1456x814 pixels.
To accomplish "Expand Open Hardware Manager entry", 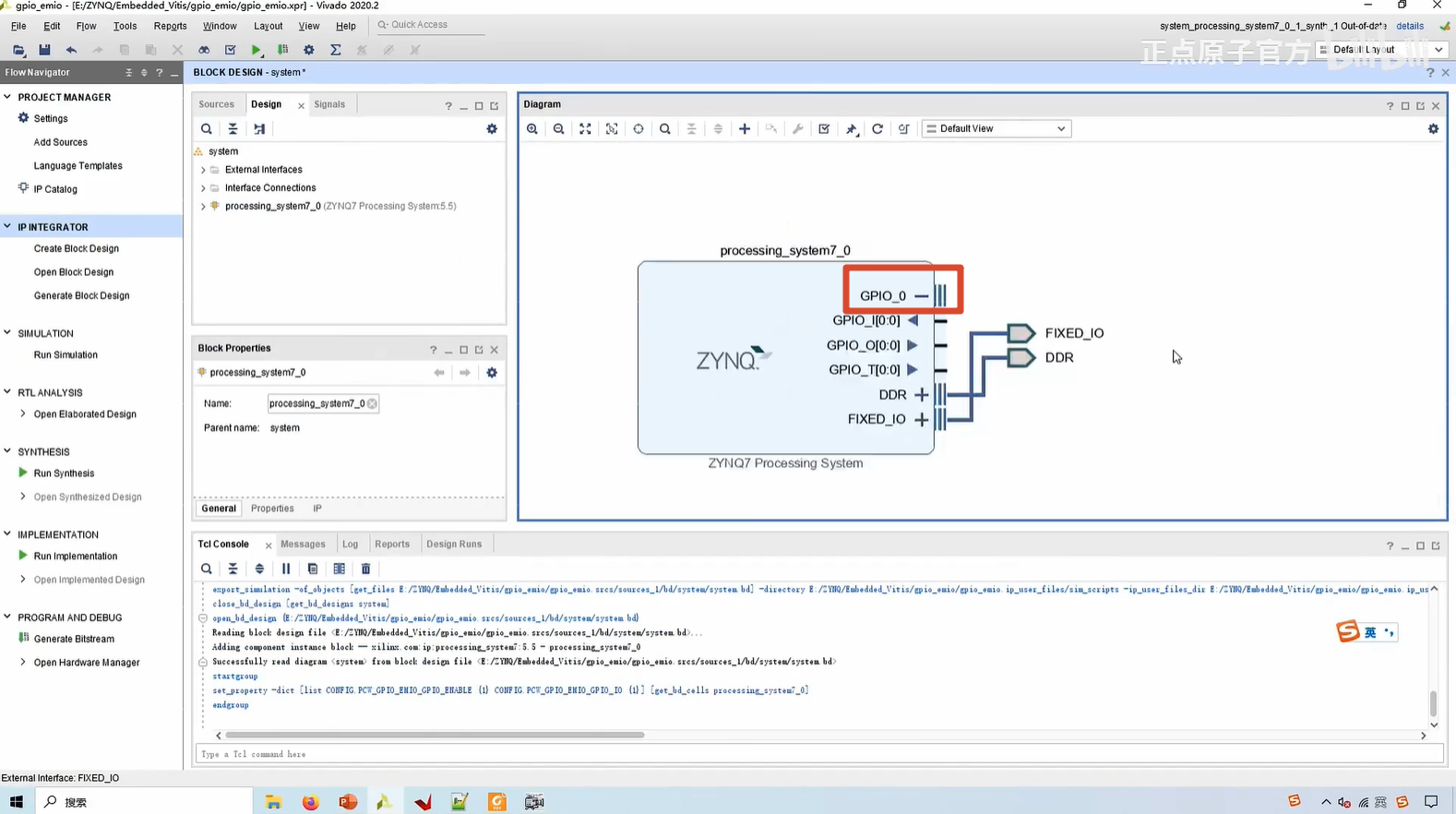I will tap(23, 663).
